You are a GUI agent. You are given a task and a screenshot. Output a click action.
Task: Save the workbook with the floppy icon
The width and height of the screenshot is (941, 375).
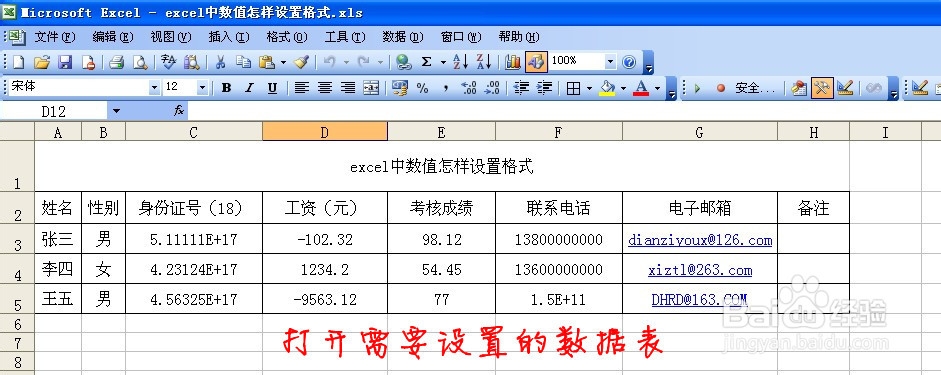[65, 62]
